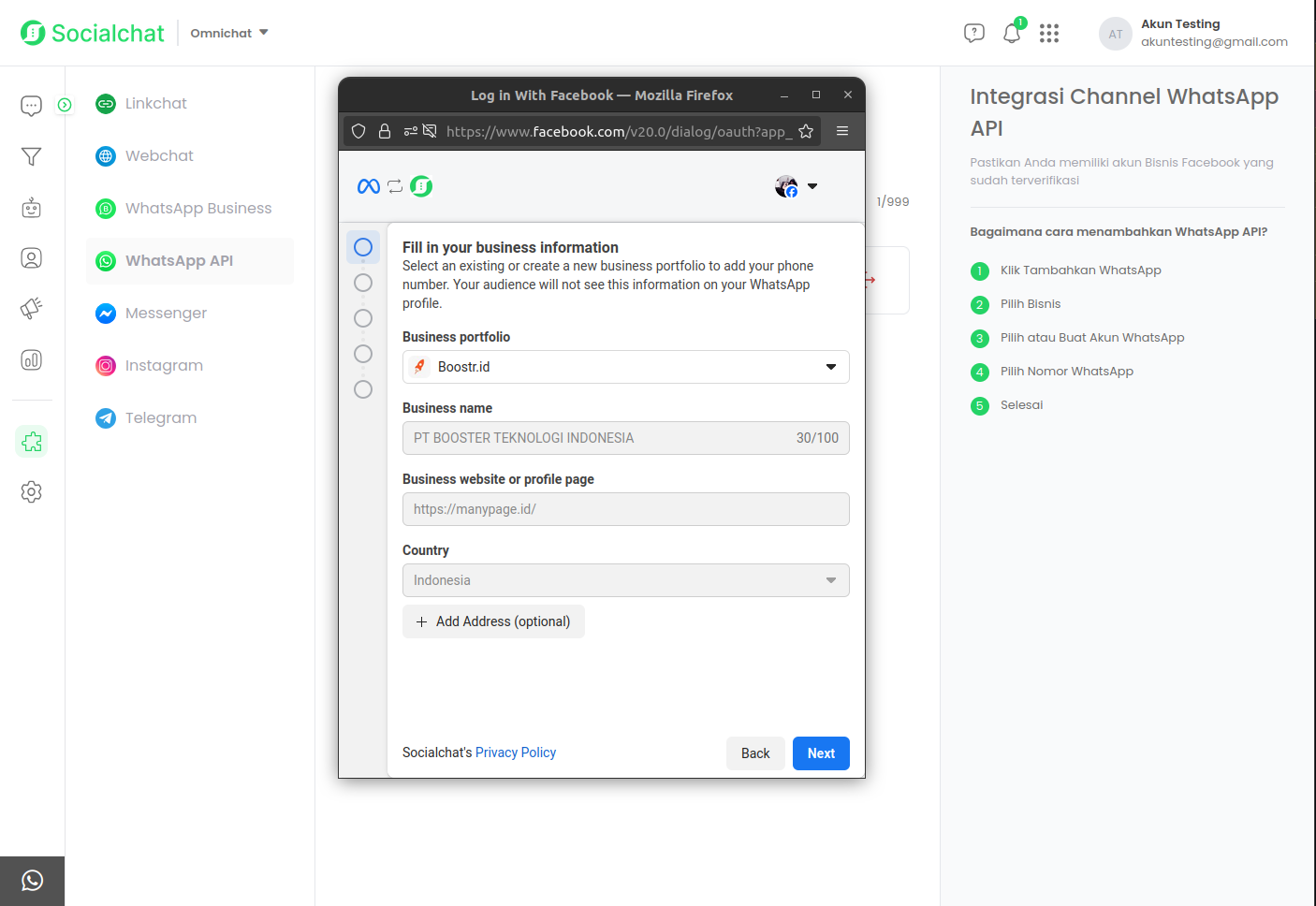This screenshot has height=906, width=1316.
Task: Open the apps grid icon
Action: 1049,34
